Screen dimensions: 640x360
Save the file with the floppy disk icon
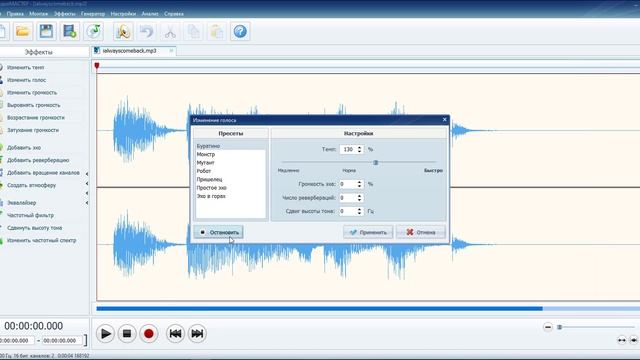(46, 31)
